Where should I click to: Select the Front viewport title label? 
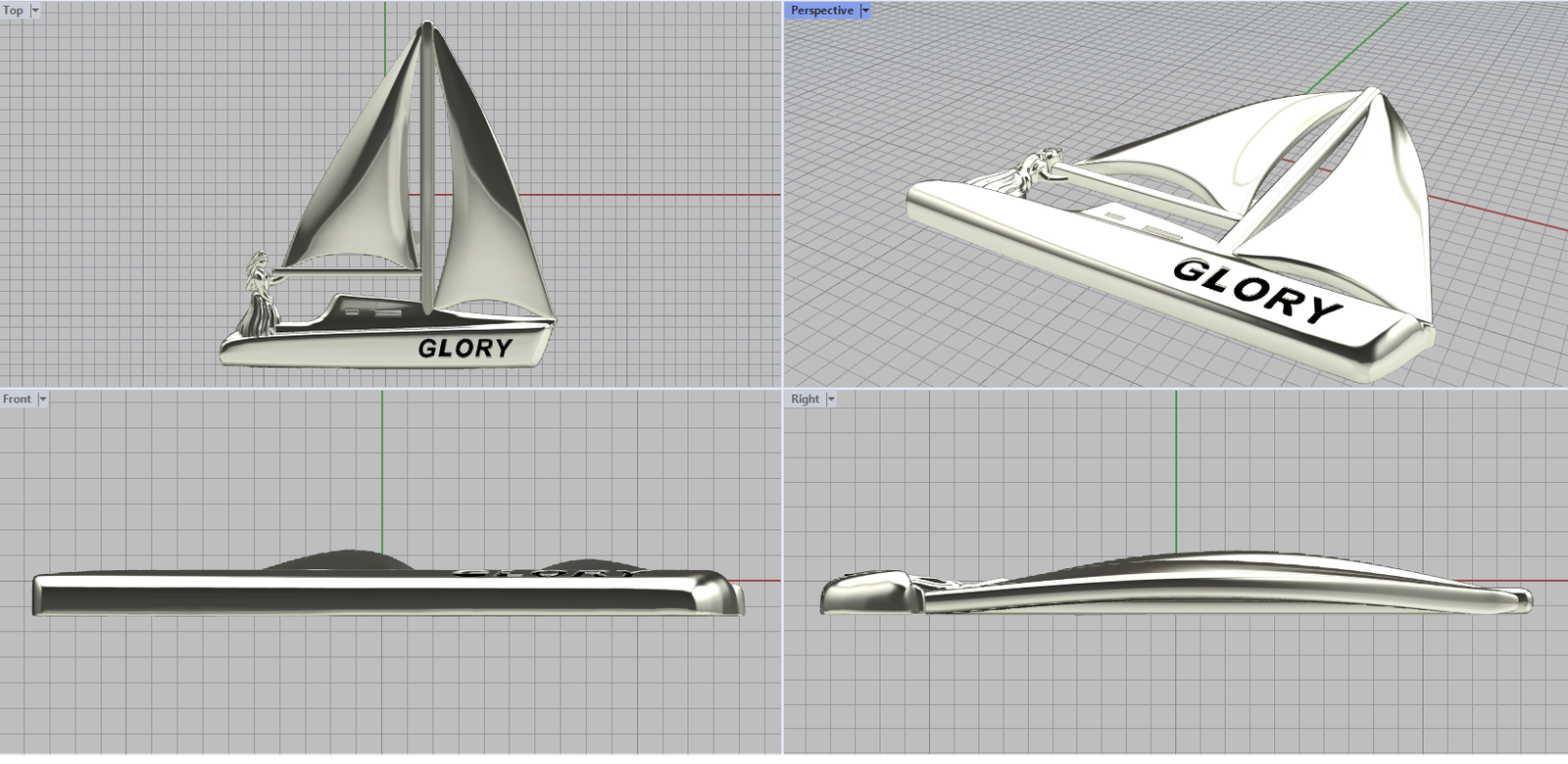click(x=17, y=399)
